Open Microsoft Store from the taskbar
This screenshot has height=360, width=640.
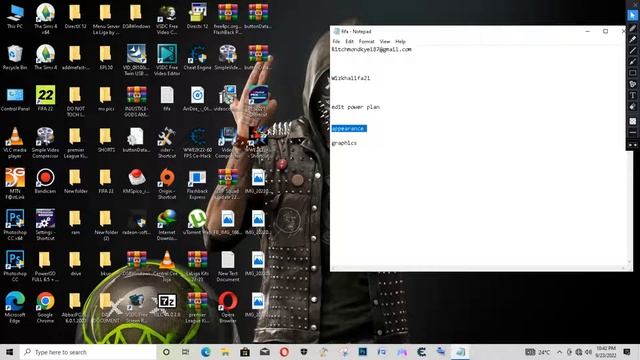pos(245,352)
